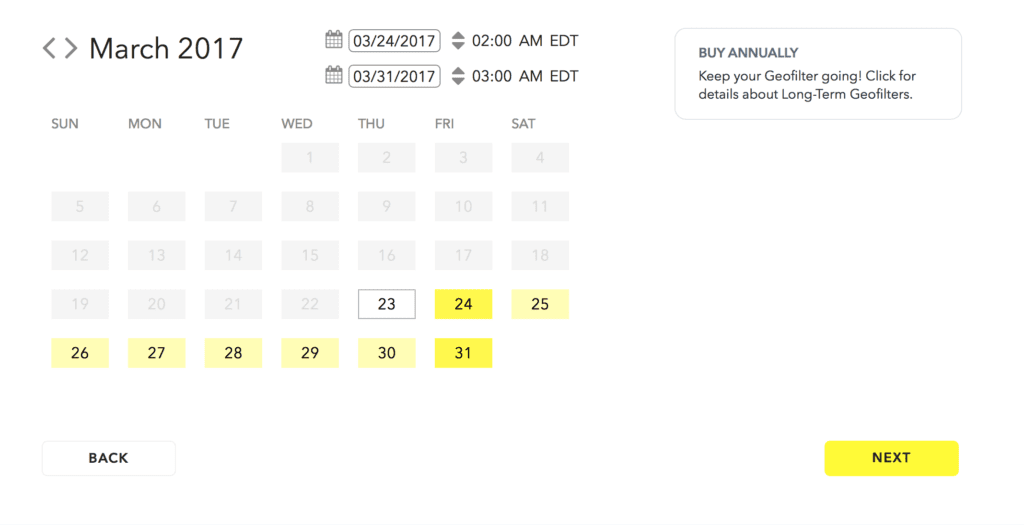Open calendar icon beside end date 03/31/2017
The image size is (1024, 525).
click(x=334, y=75)
